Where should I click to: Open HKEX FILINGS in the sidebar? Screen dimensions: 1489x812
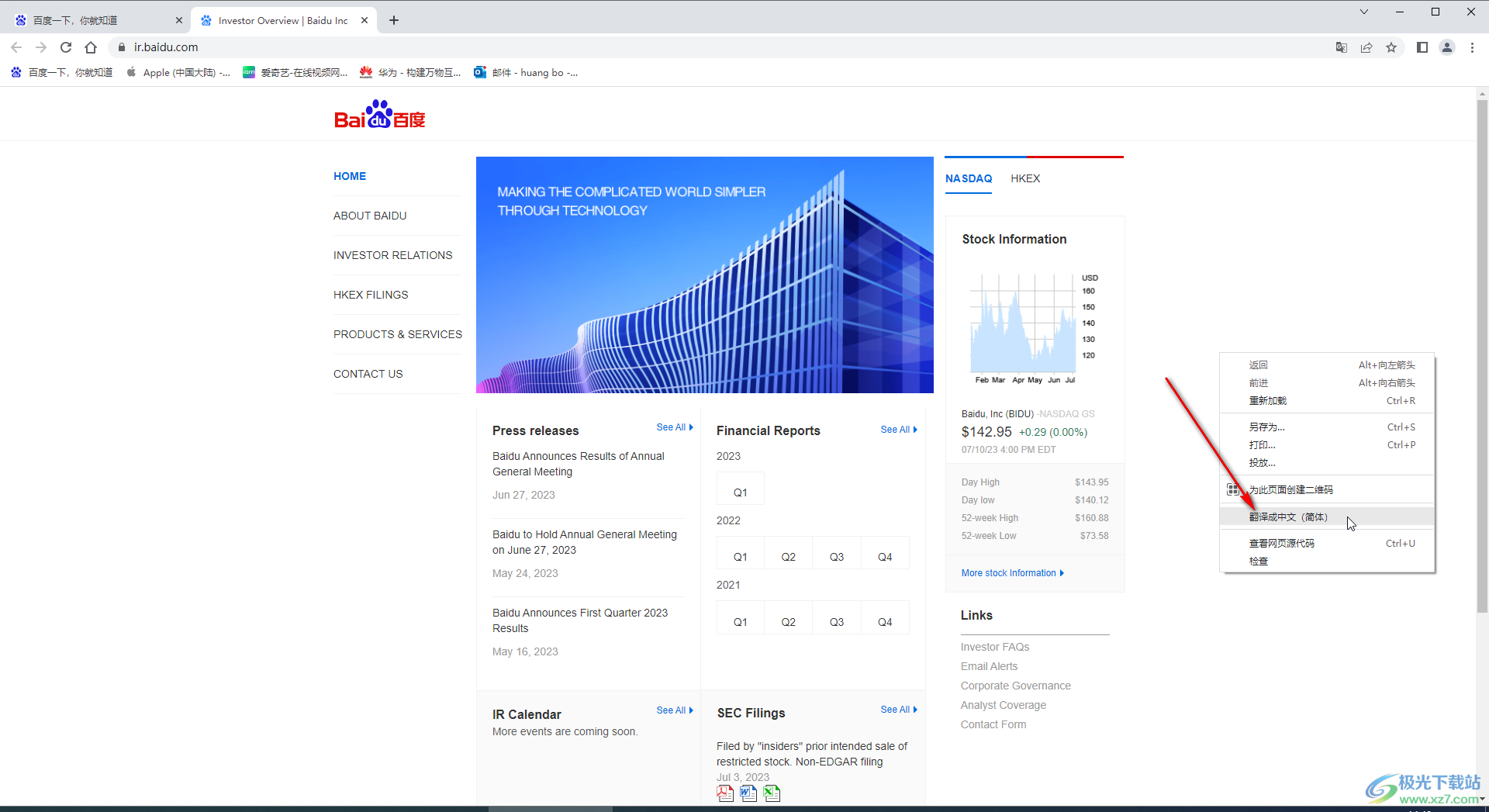point(371,295)
